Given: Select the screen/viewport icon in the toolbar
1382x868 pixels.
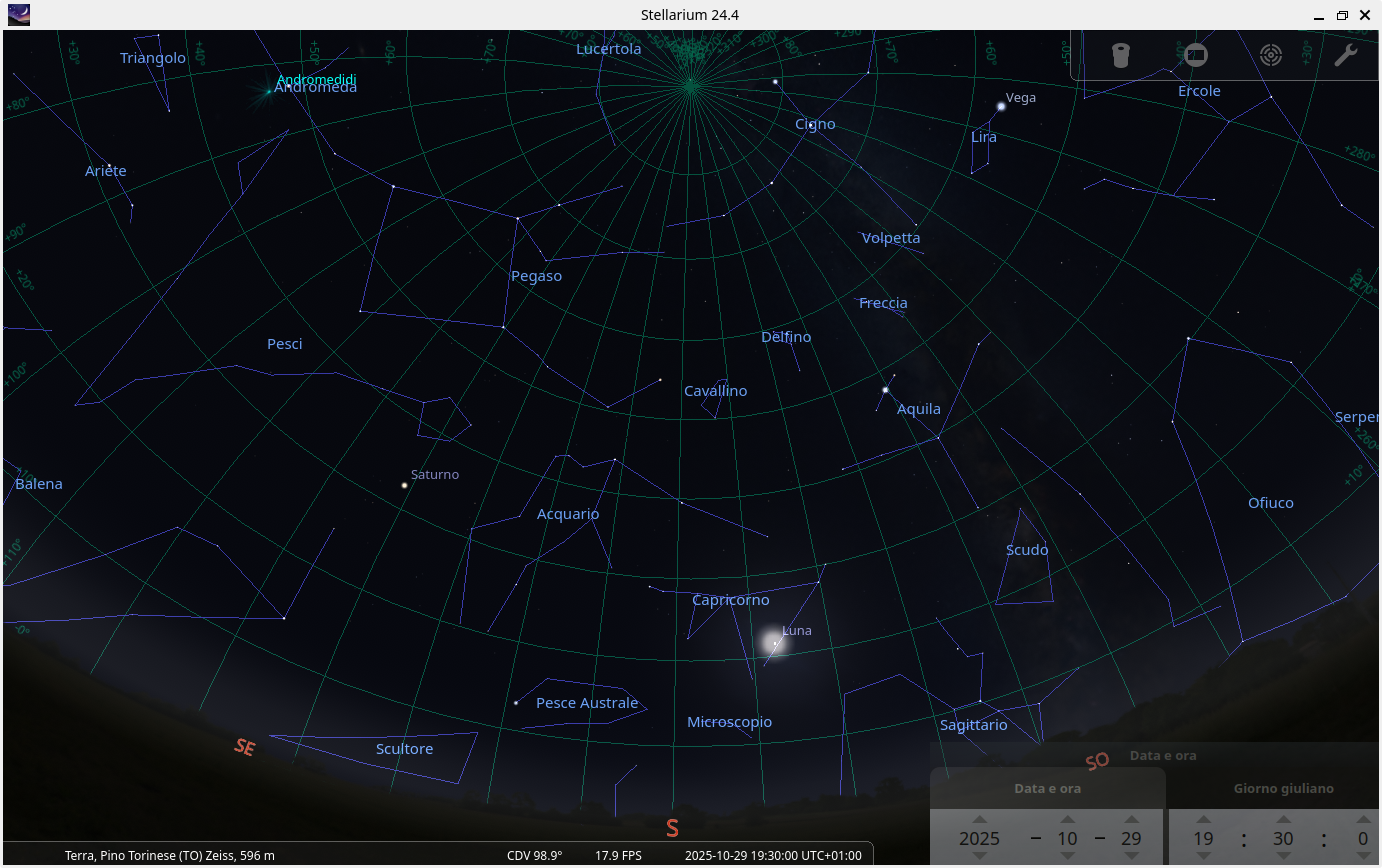Looking at the screenshot, I should pyautogui.click(x=1195, y=55).
